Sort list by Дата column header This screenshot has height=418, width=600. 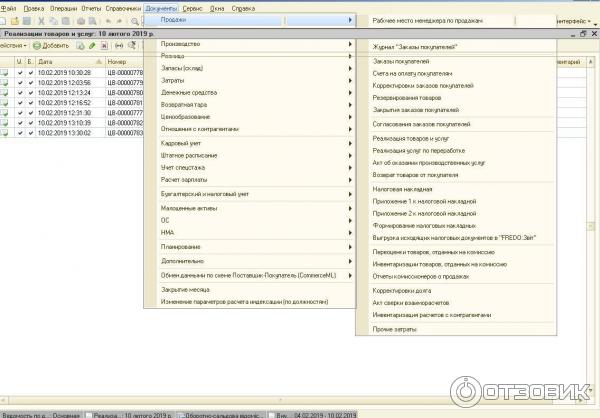pos(70,62)
